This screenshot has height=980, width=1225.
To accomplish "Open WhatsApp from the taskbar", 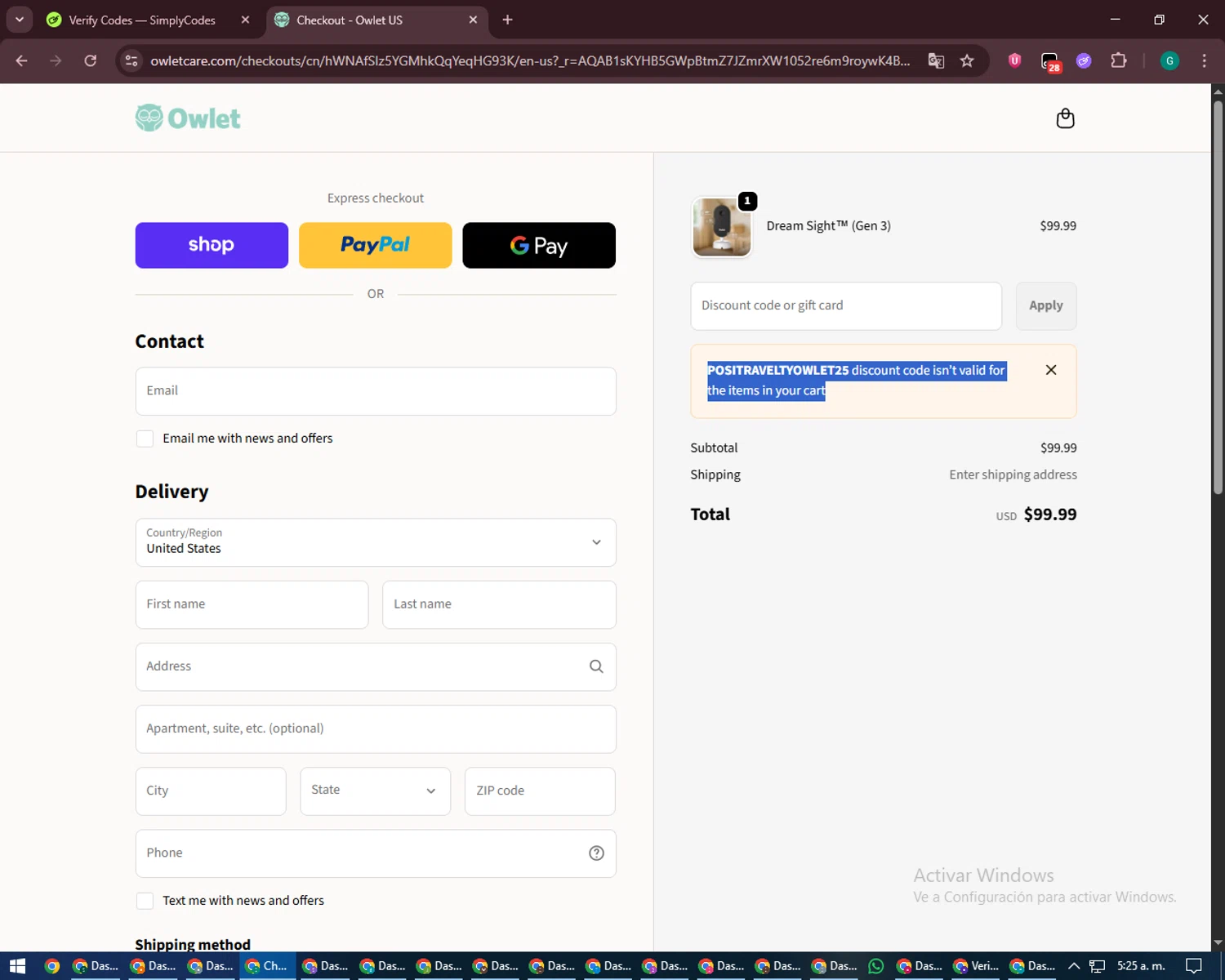I will [875, 966].
